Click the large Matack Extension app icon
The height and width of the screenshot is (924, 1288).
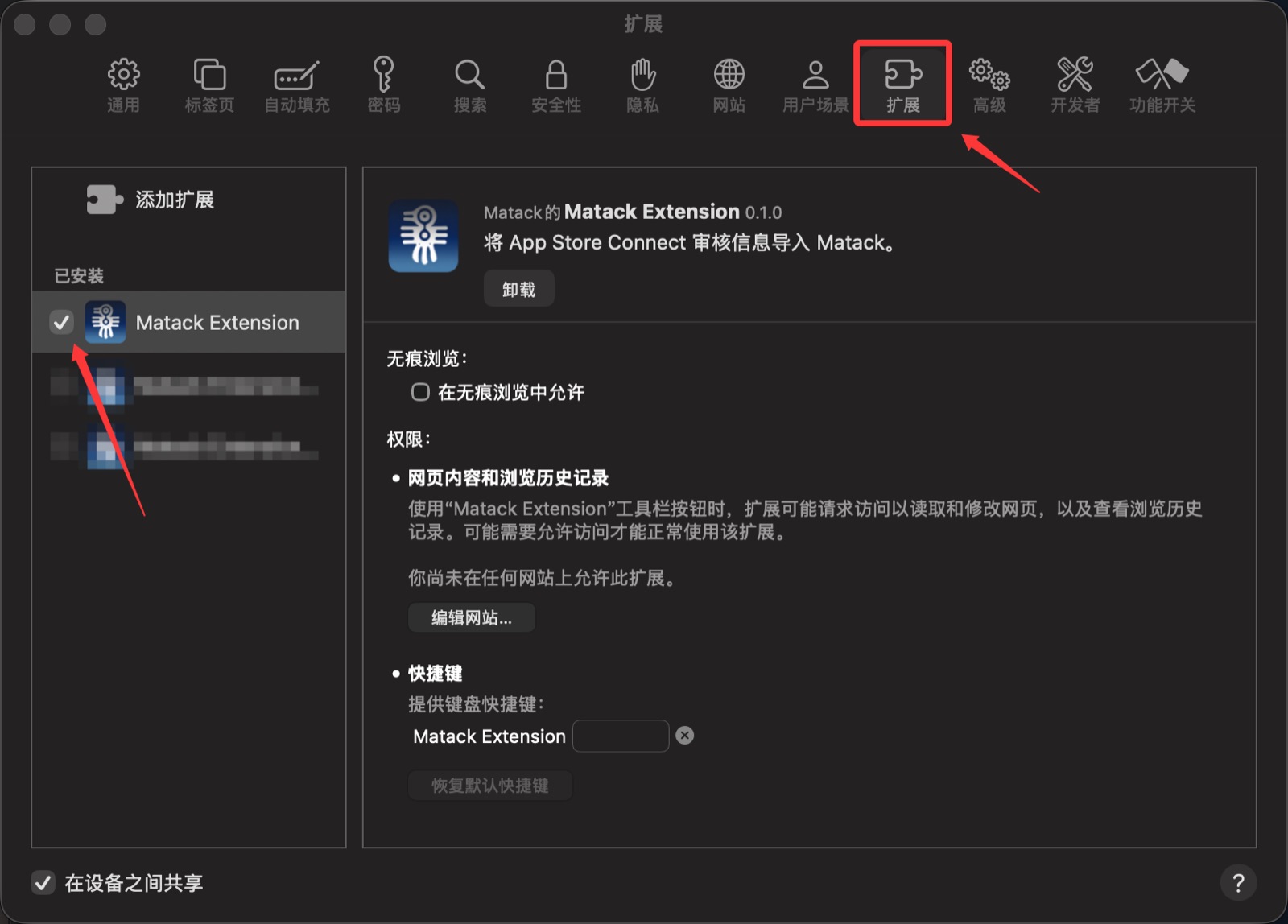[x=423, y=236]
